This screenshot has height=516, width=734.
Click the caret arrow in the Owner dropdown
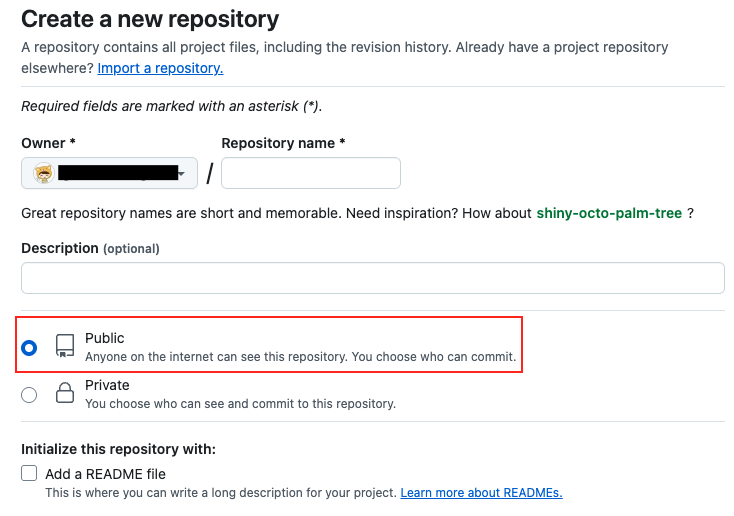tap(181, 174)
